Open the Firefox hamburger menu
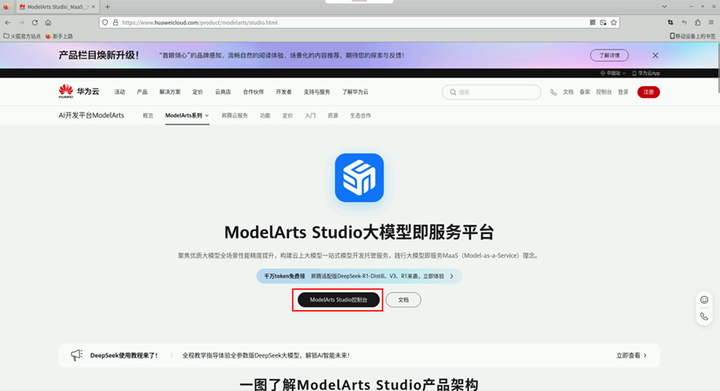720x391 pixels. click(711, 22)
